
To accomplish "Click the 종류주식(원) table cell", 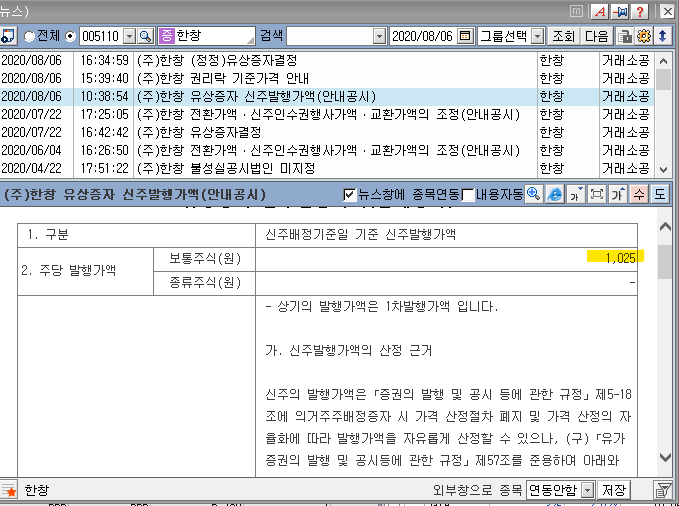I will 204,283.
